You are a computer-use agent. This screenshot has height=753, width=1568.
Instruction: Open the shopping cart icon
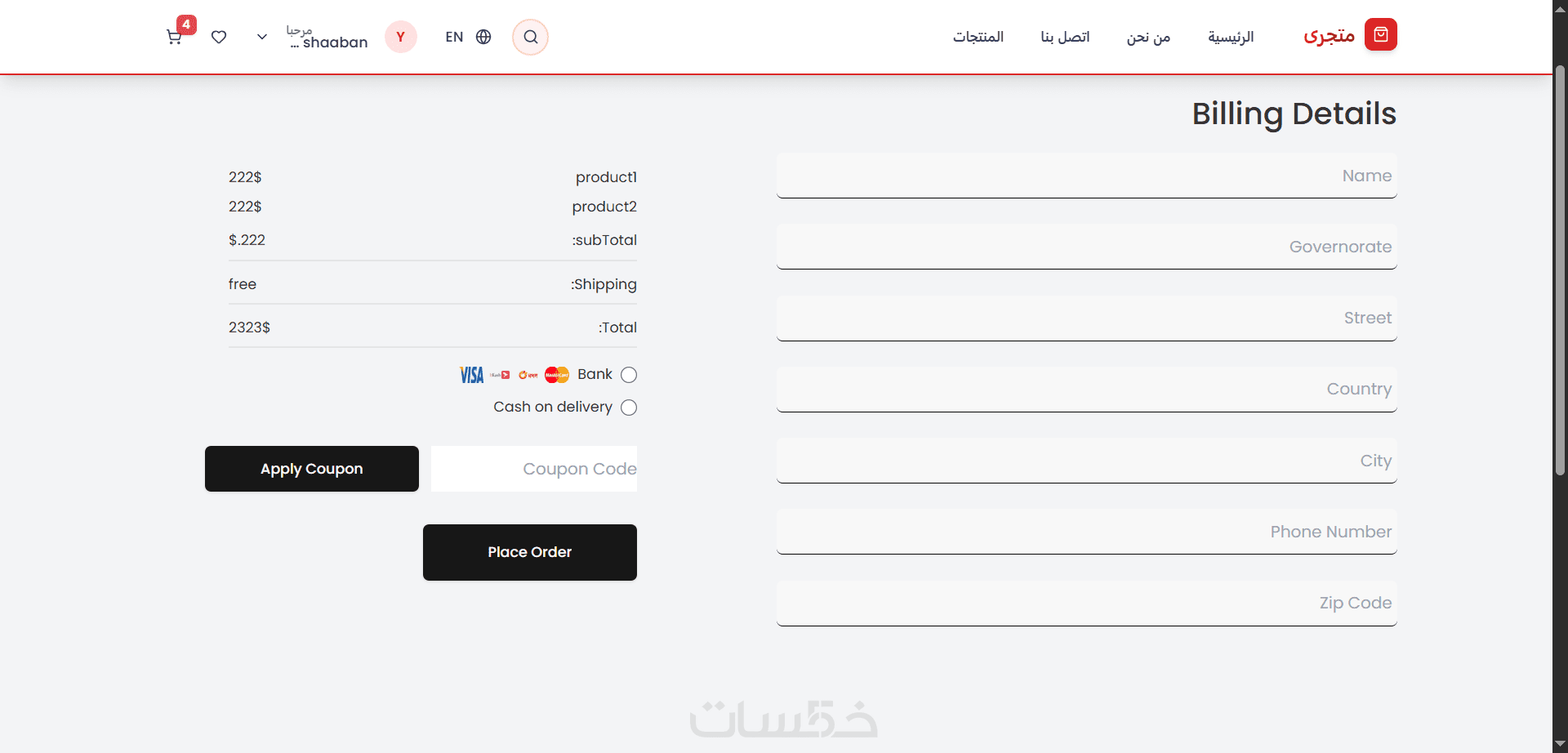pos(174,37)
